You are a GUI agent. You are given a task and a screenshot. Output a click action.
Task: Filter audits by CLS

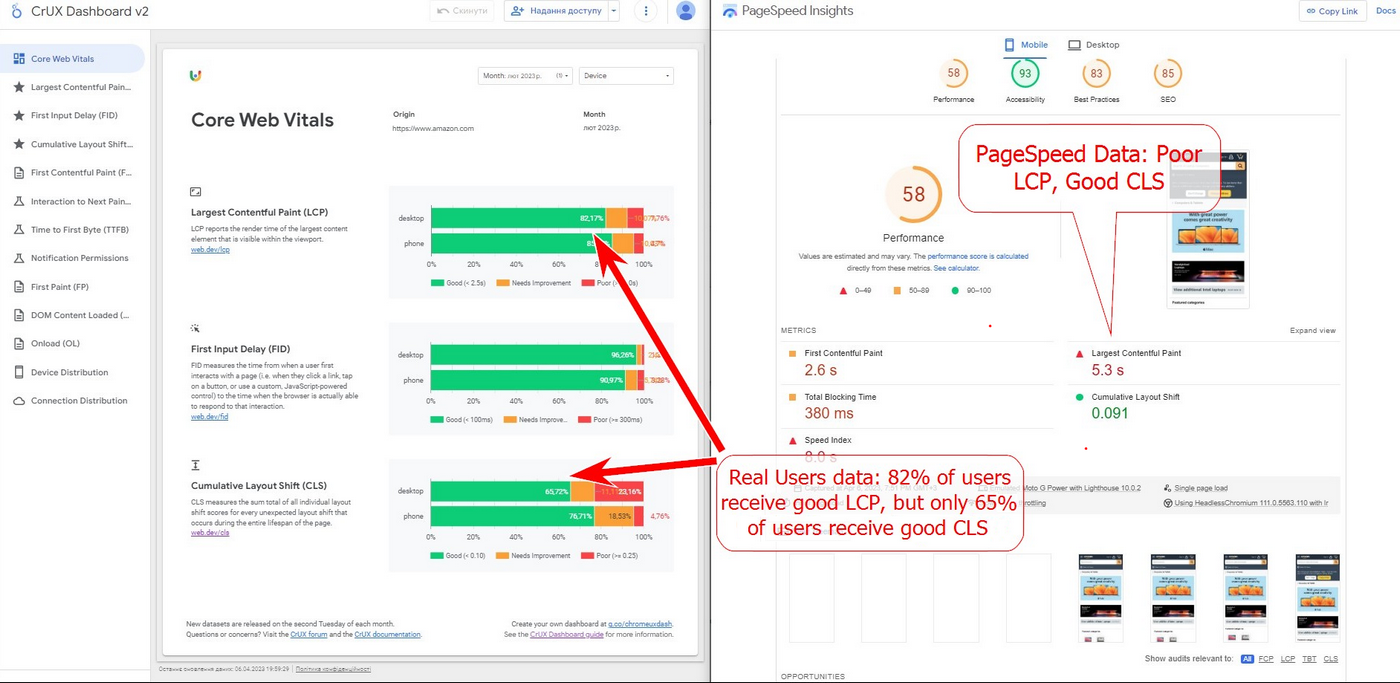coord(1331,659)
